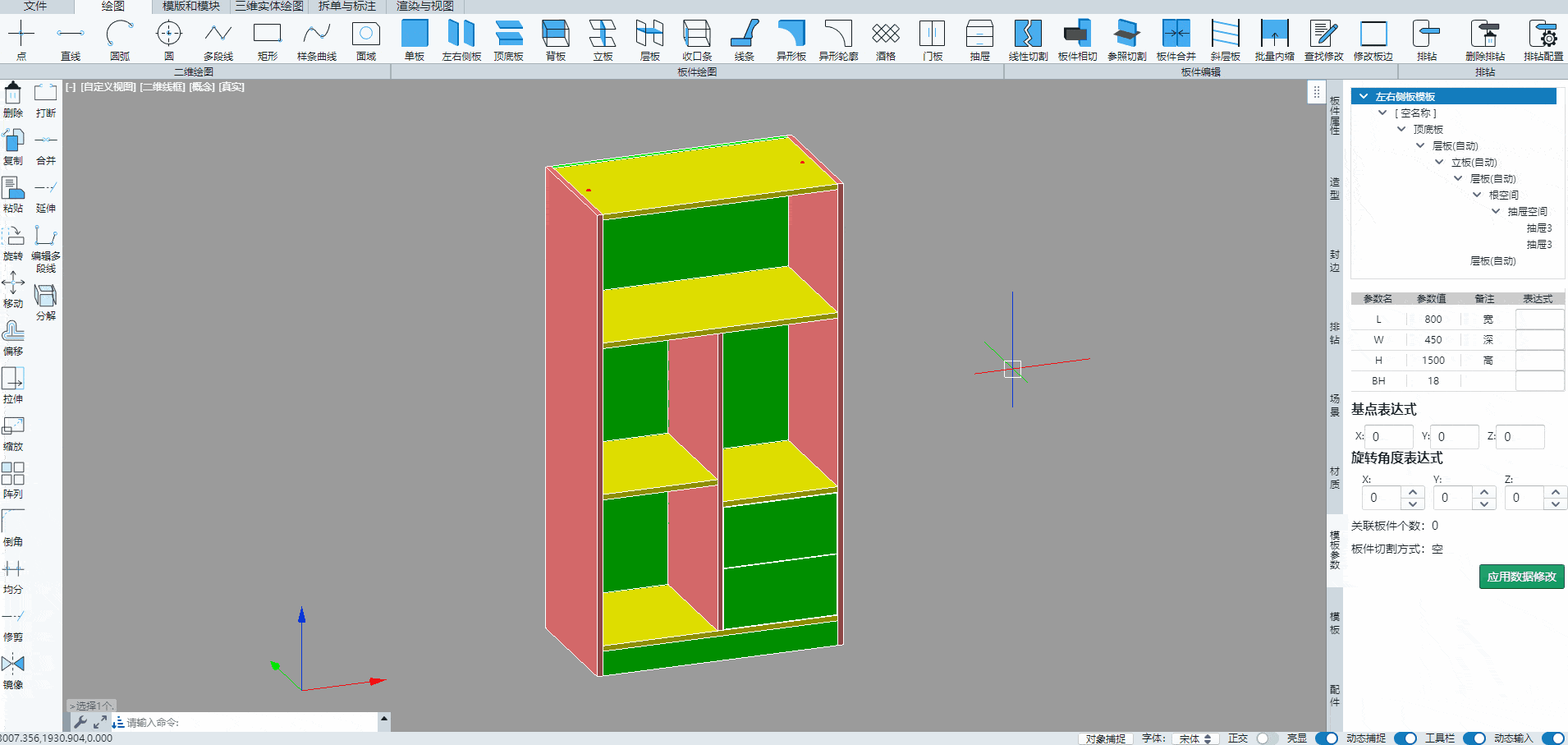
Task: Open the 字体 font dropdown (宋体)
Action: 1194,738
